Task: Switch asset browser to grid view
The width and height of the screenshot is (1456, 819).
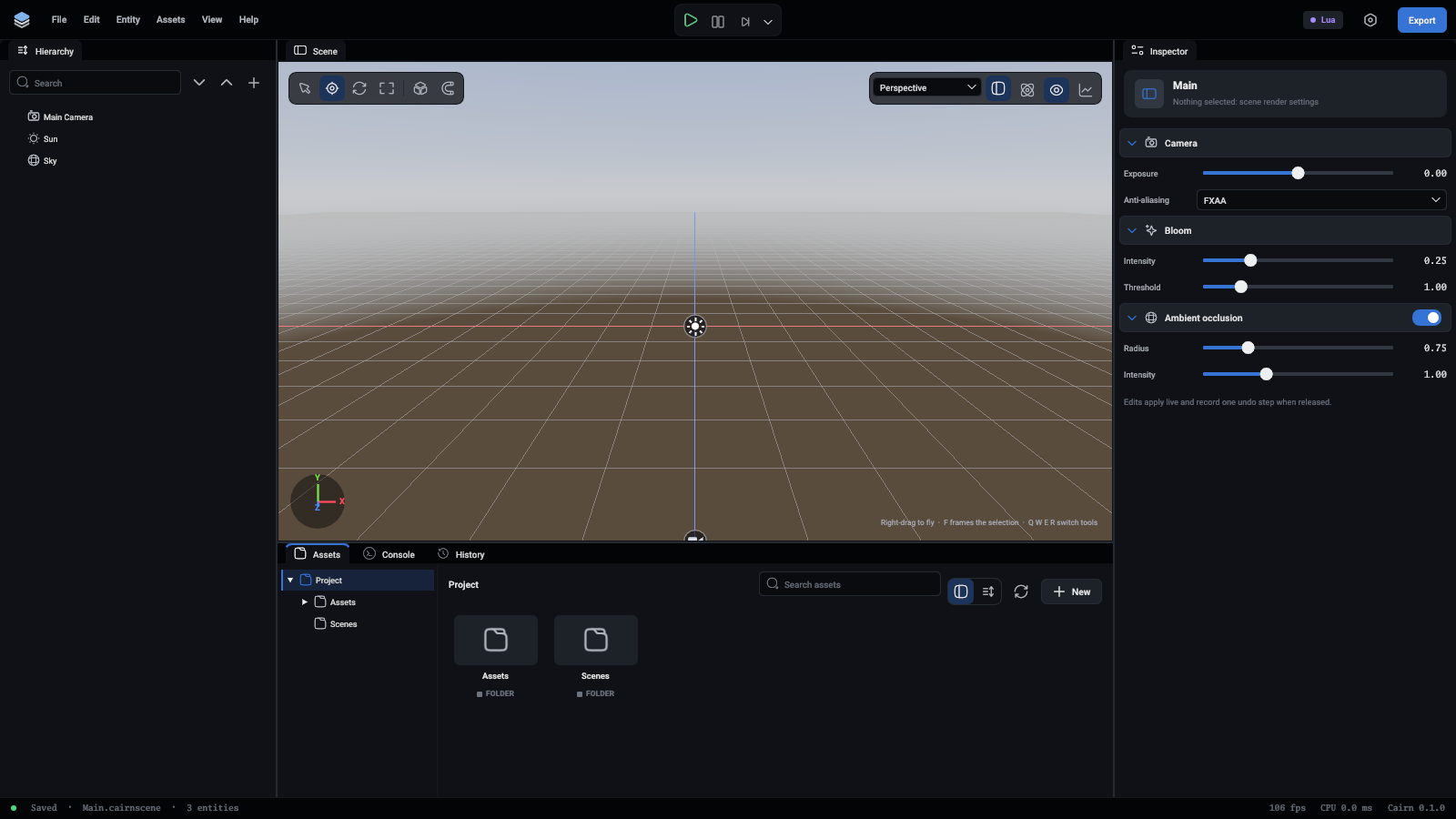Action: coord(961,591)
